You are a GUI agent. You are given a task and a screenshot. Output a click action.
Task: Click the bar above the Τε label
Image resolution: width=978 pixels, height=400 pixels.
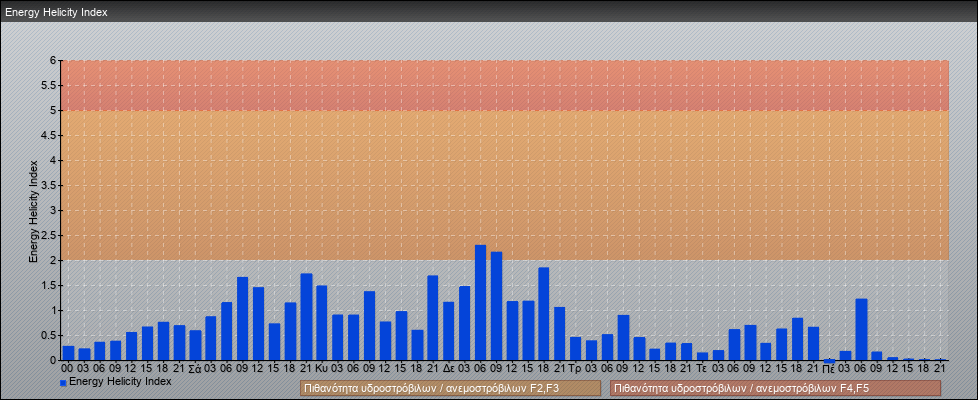click(x=702, y=356)
